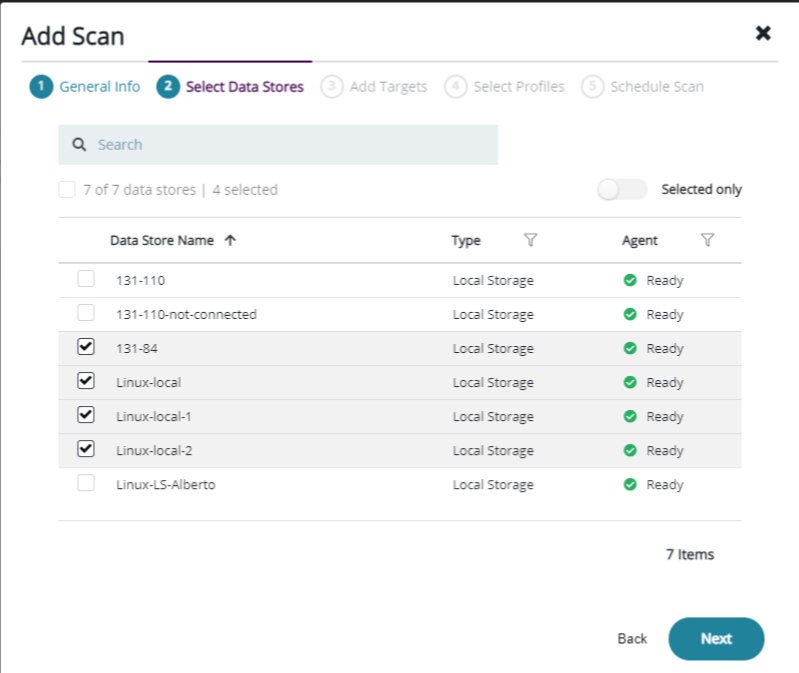Screen dimensions: 799x673
Task: Click the search magnifier icon
Action: [x=80, y=145]
